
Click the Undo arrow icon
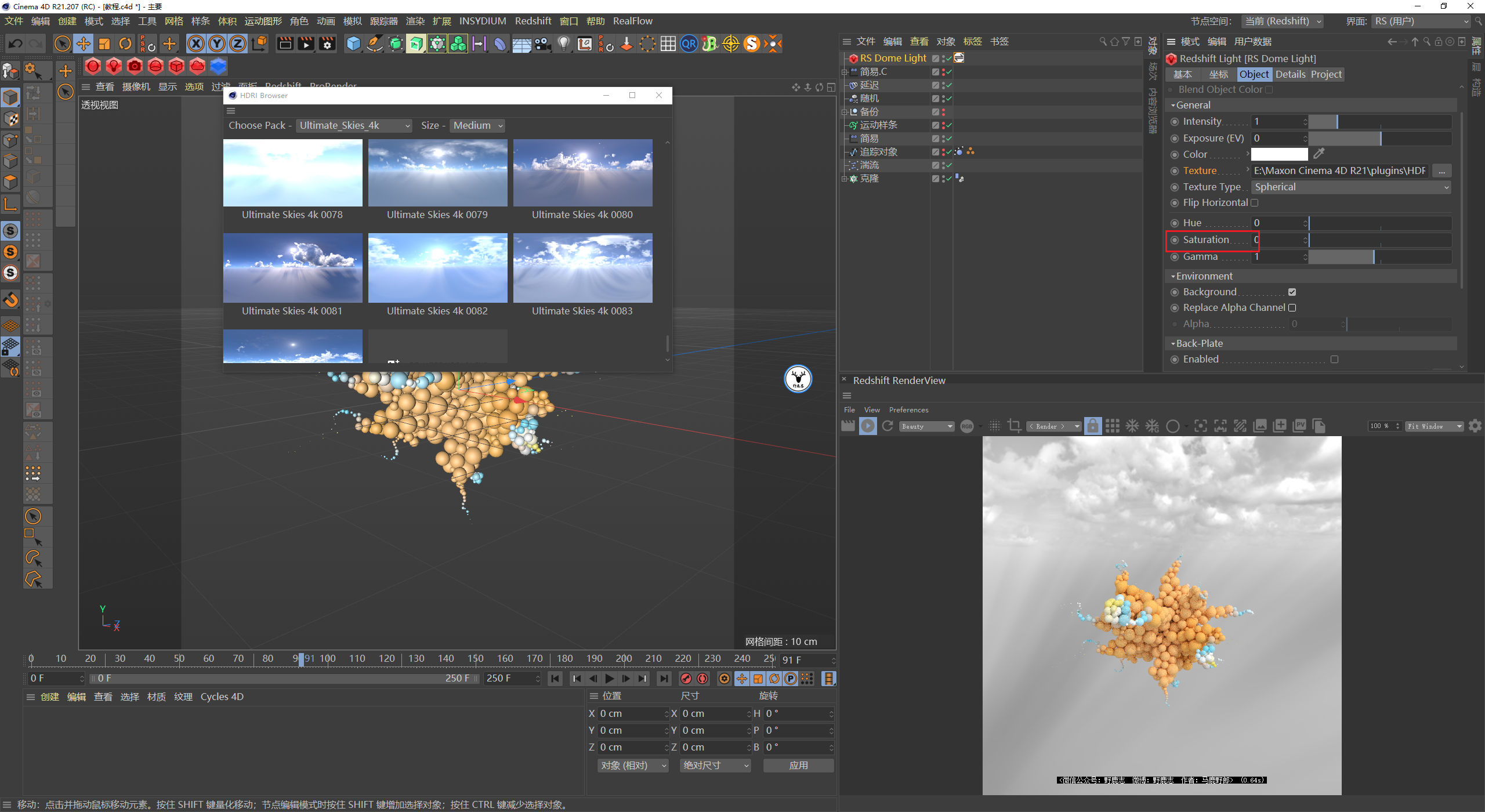click(x=16, y=43)
